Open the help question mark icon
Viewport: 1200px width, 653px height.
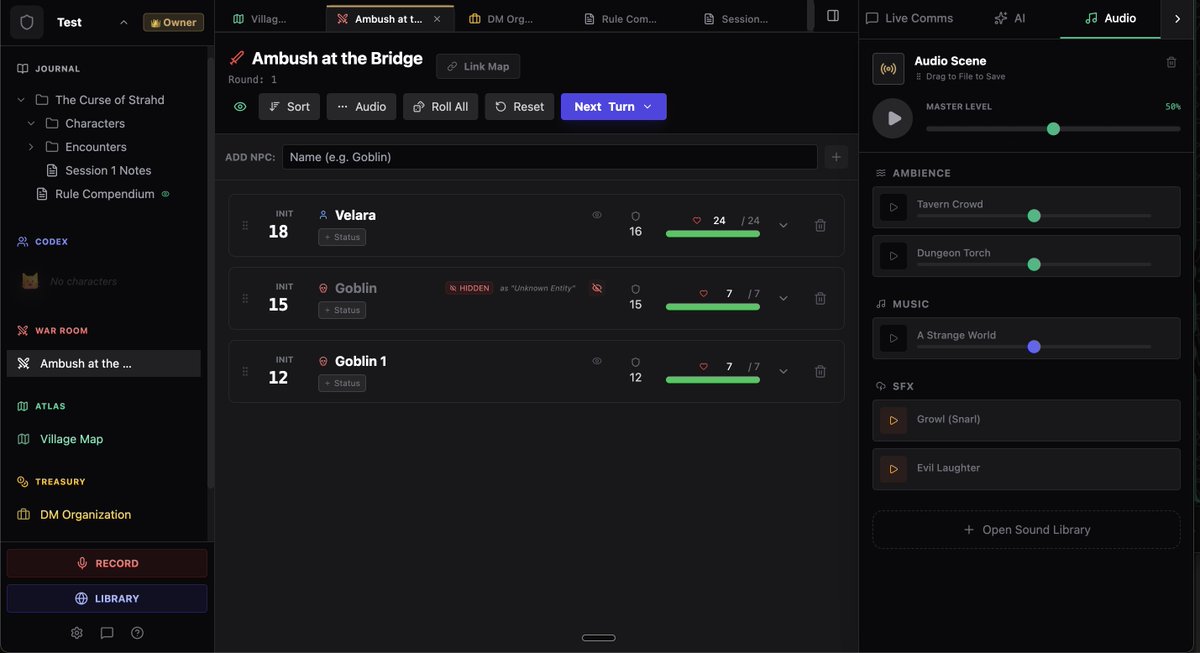tap(137, 633)
